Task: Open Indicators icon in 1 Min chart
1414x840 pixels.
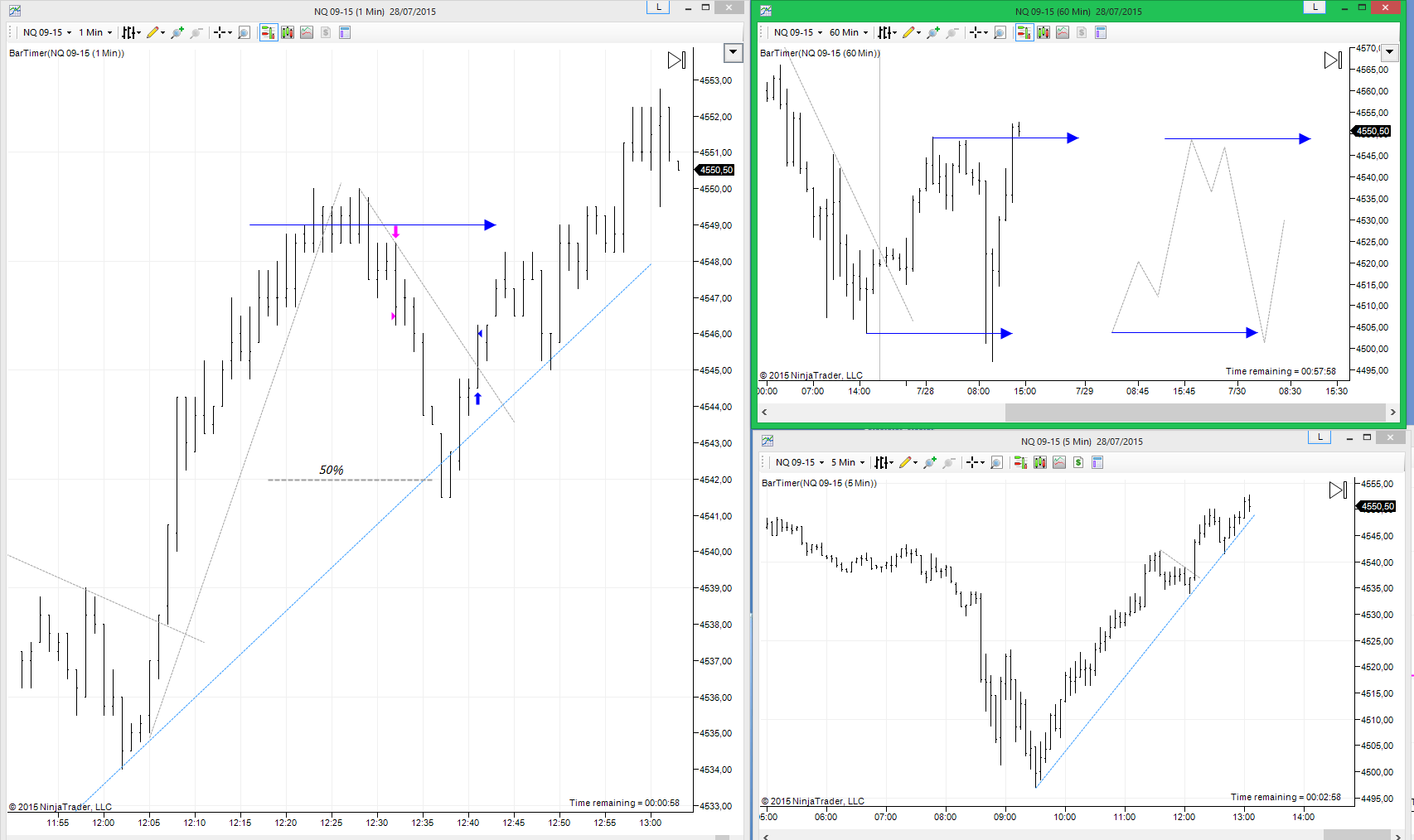Action: click(307, 32)
